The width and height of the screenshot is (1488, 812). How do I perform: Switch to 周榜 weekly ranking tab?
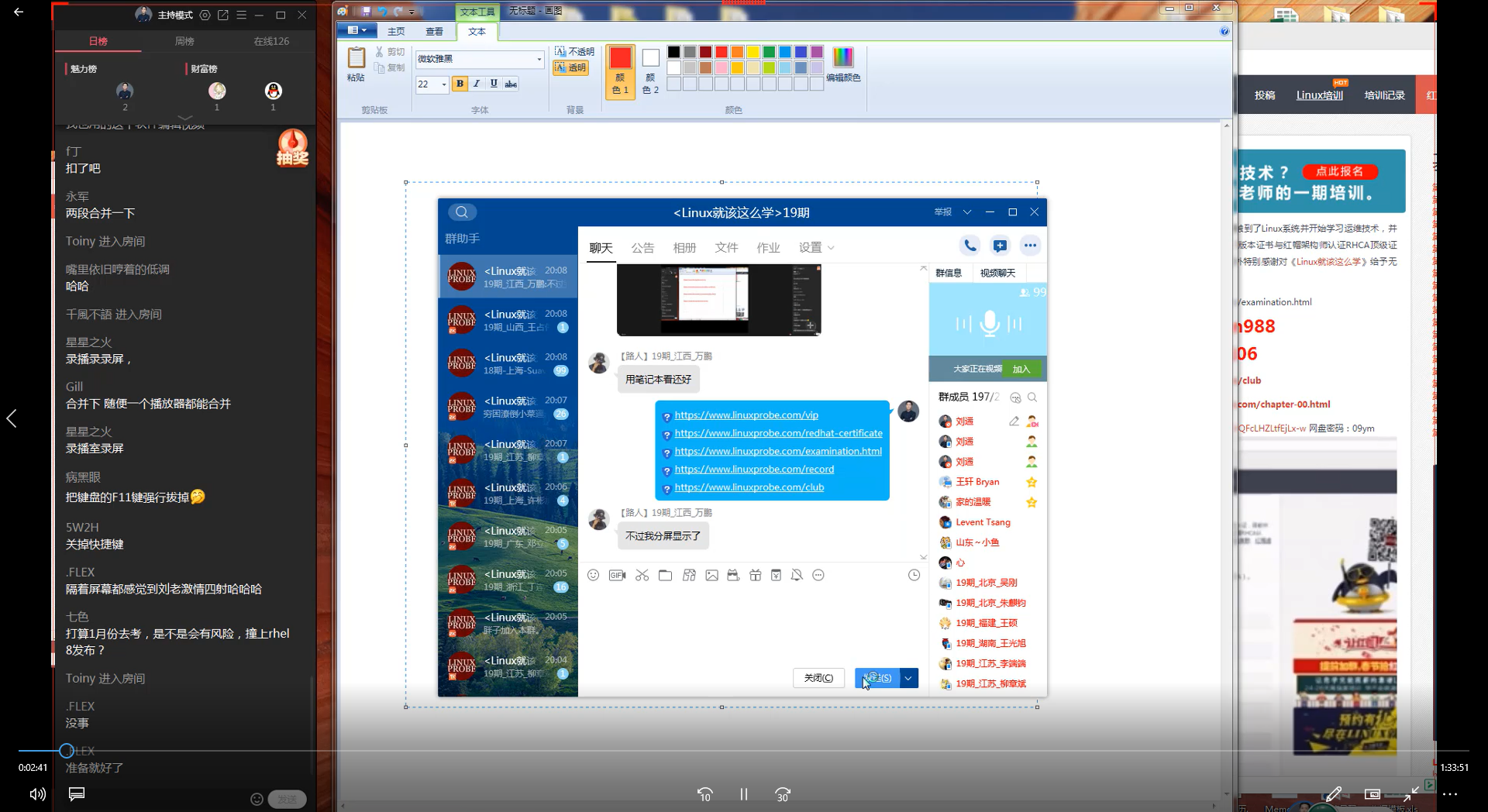click(x=184, y=41)
